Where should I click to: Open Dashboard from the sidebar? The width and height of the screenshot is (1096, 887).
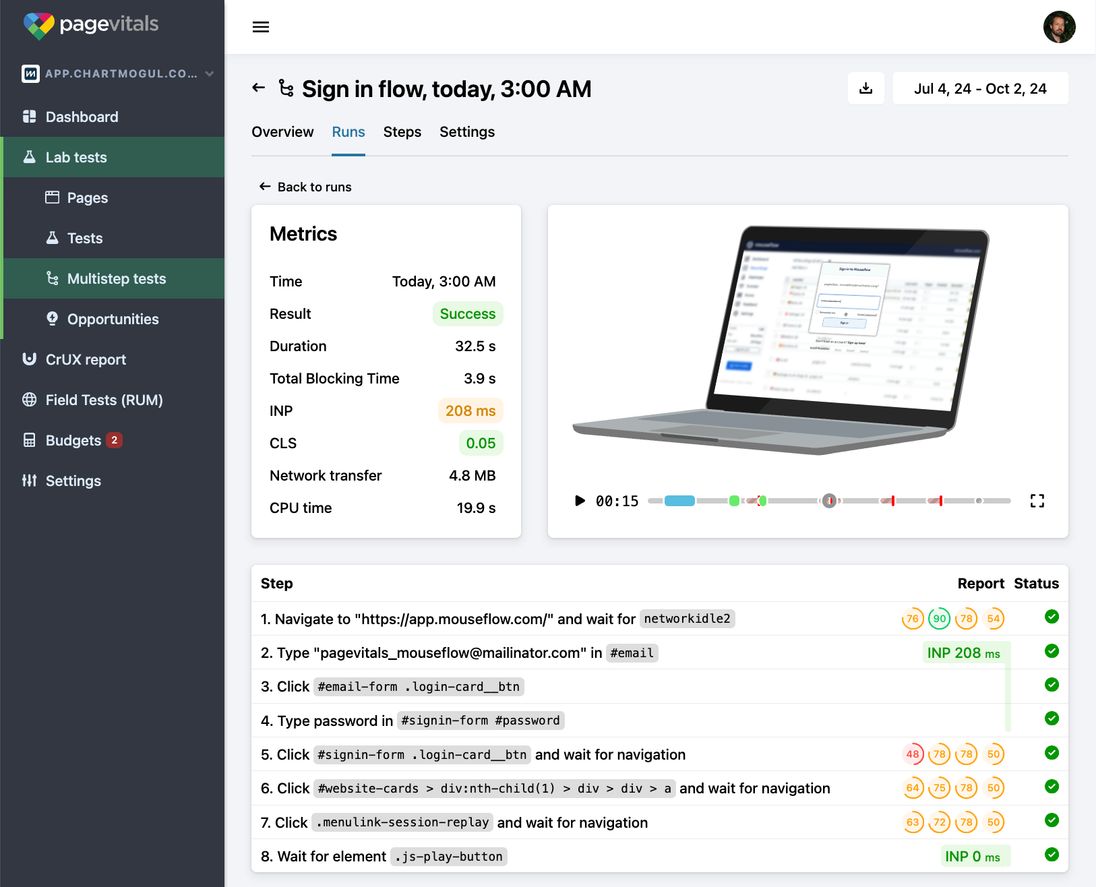(82, 117)
